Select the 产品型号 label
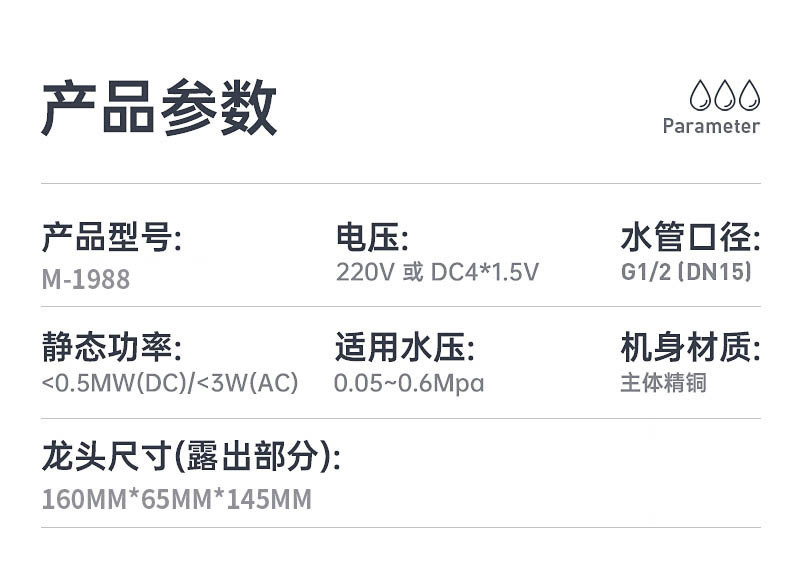Image resolution: width=790 pixels, height=583 pixels. tap(112, 240)
